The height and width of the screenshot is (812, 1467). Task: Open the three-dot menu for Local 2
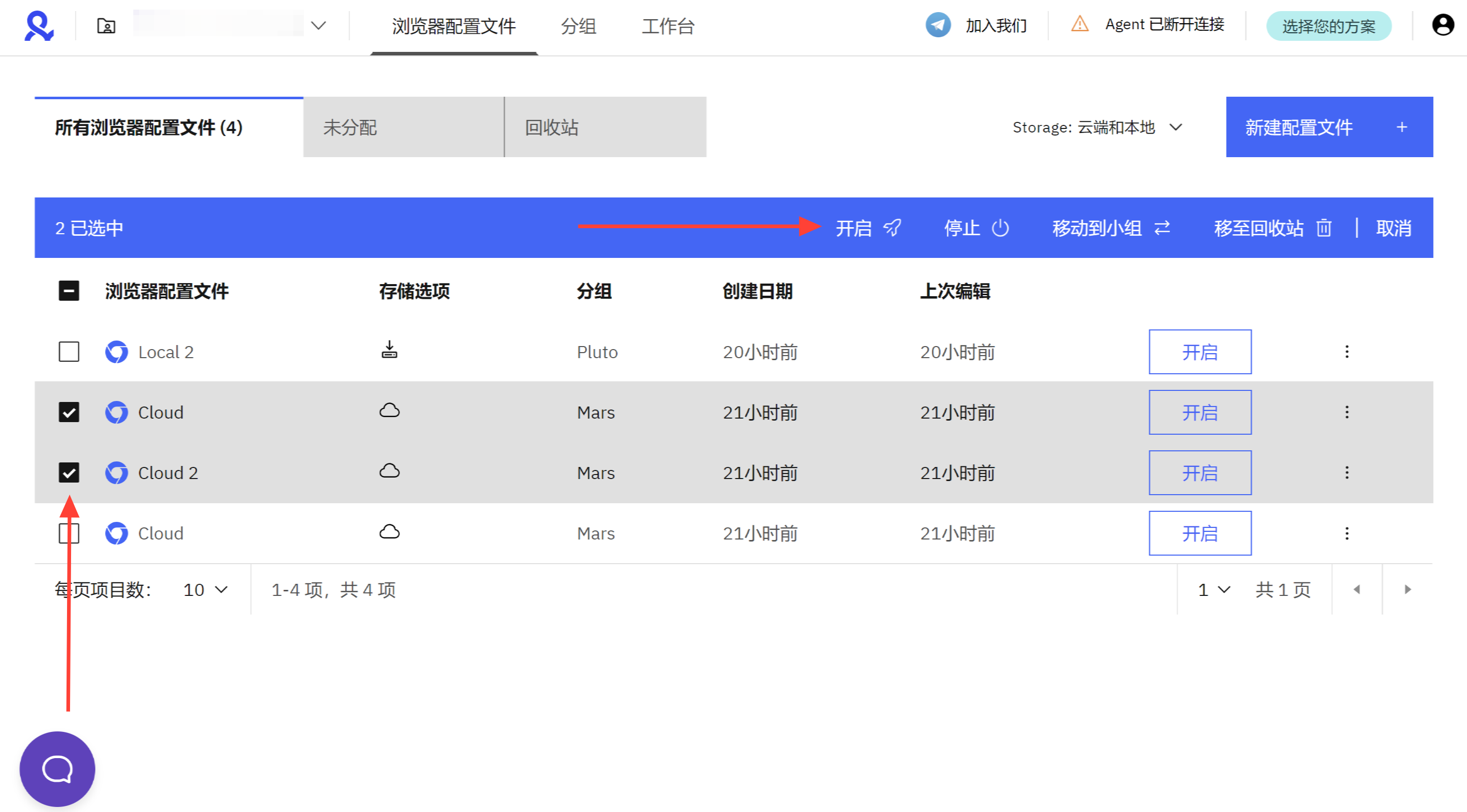click(1347, 351)
